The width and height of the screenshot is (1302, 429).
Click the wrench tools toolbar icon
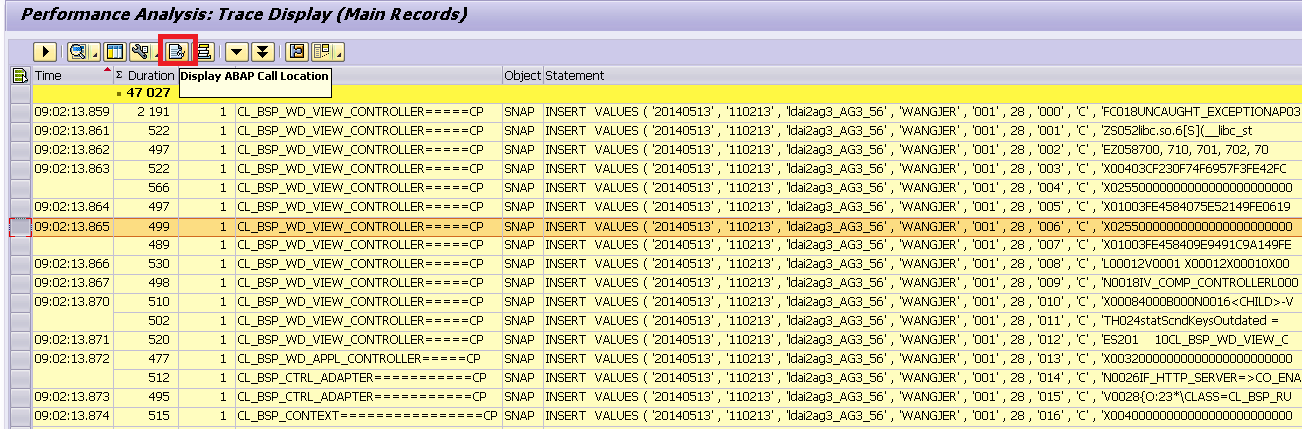(x=139, y=51)
